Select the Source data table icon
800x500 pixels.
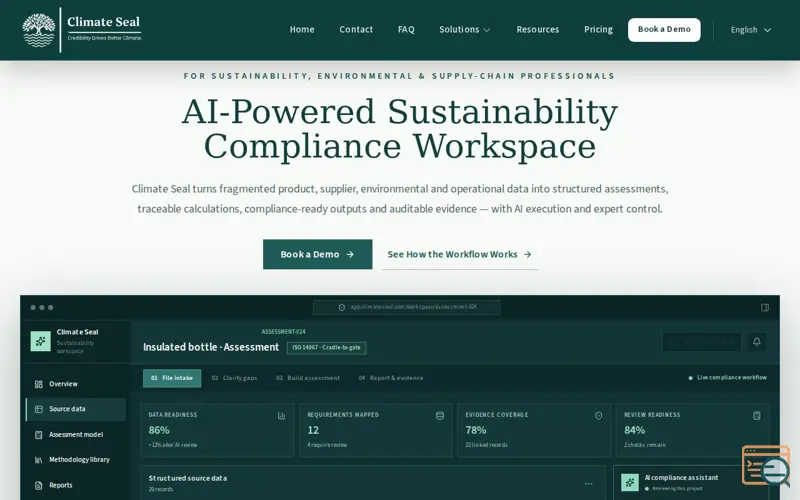tap(39, 409)
